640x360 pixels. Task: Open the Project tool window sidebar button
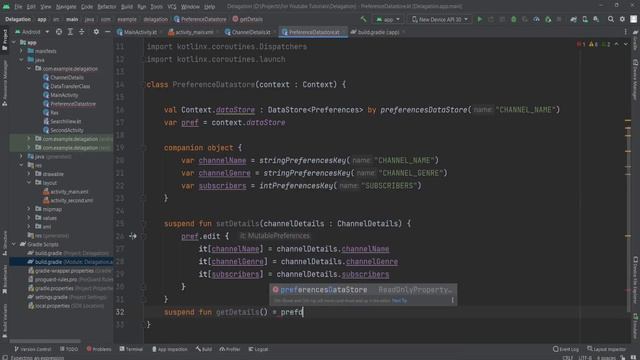(x=4, y=40)
